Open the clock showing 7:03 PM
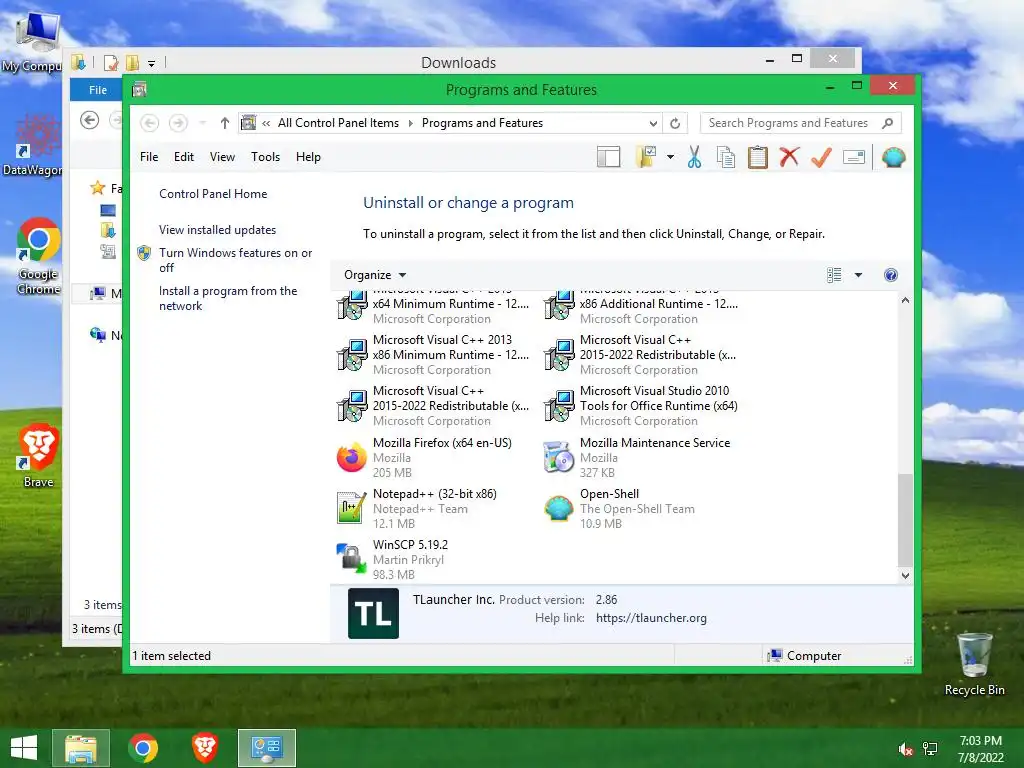The width and height of the screenshot is (1024, 768). point(980,749)
